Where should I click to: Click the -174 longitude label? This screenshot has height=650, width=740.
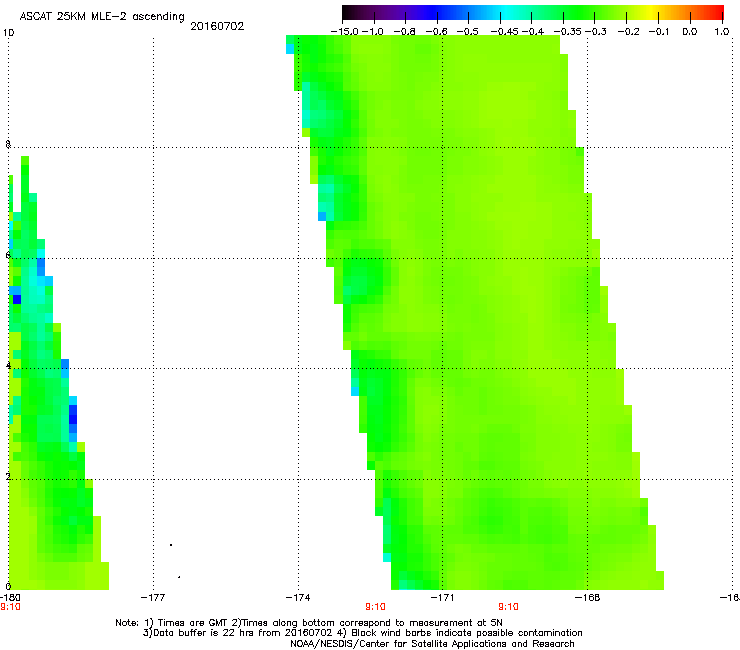point(298,598)
